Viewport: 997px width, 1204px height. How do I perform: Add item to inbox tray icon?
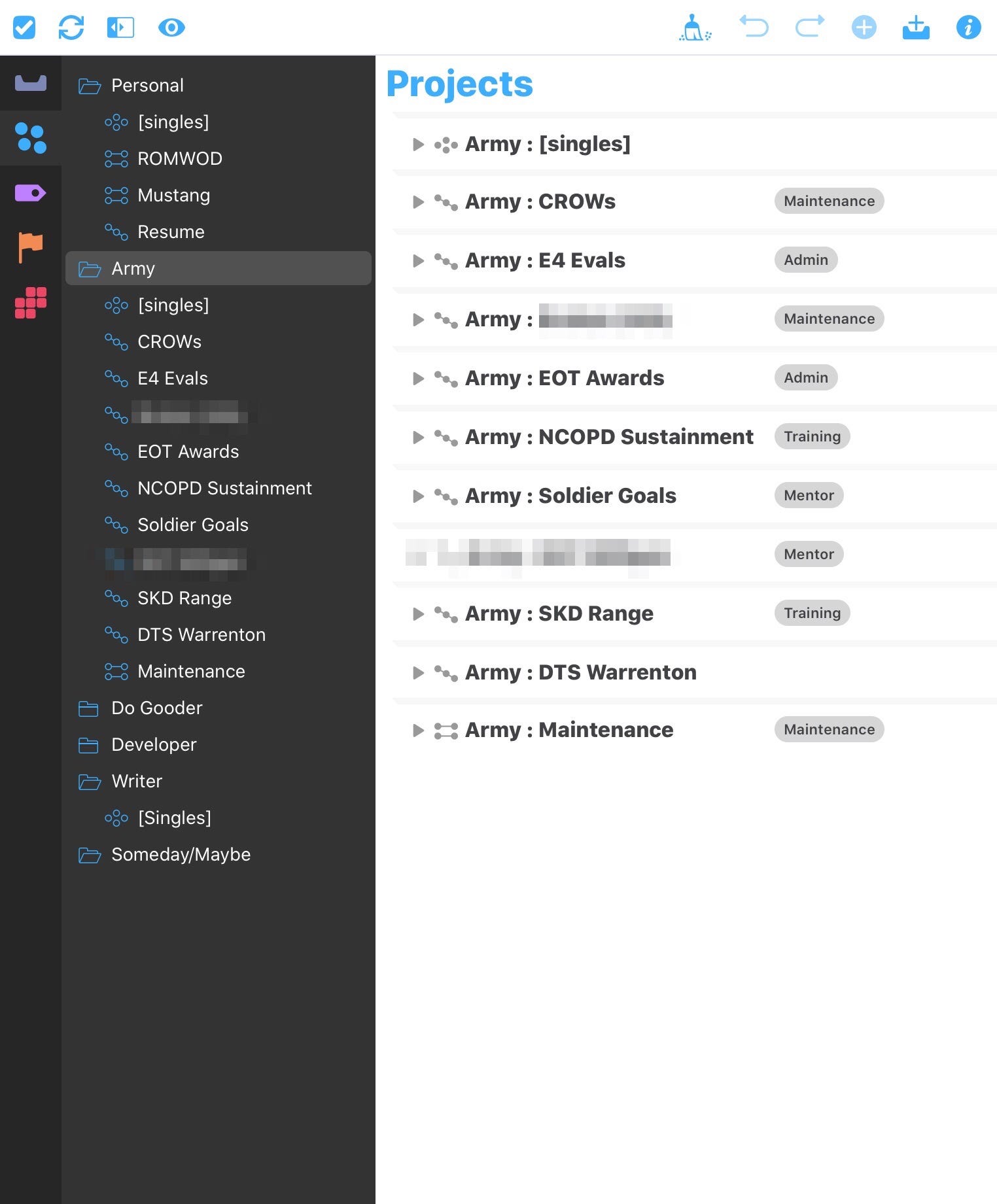click(916, 27)
